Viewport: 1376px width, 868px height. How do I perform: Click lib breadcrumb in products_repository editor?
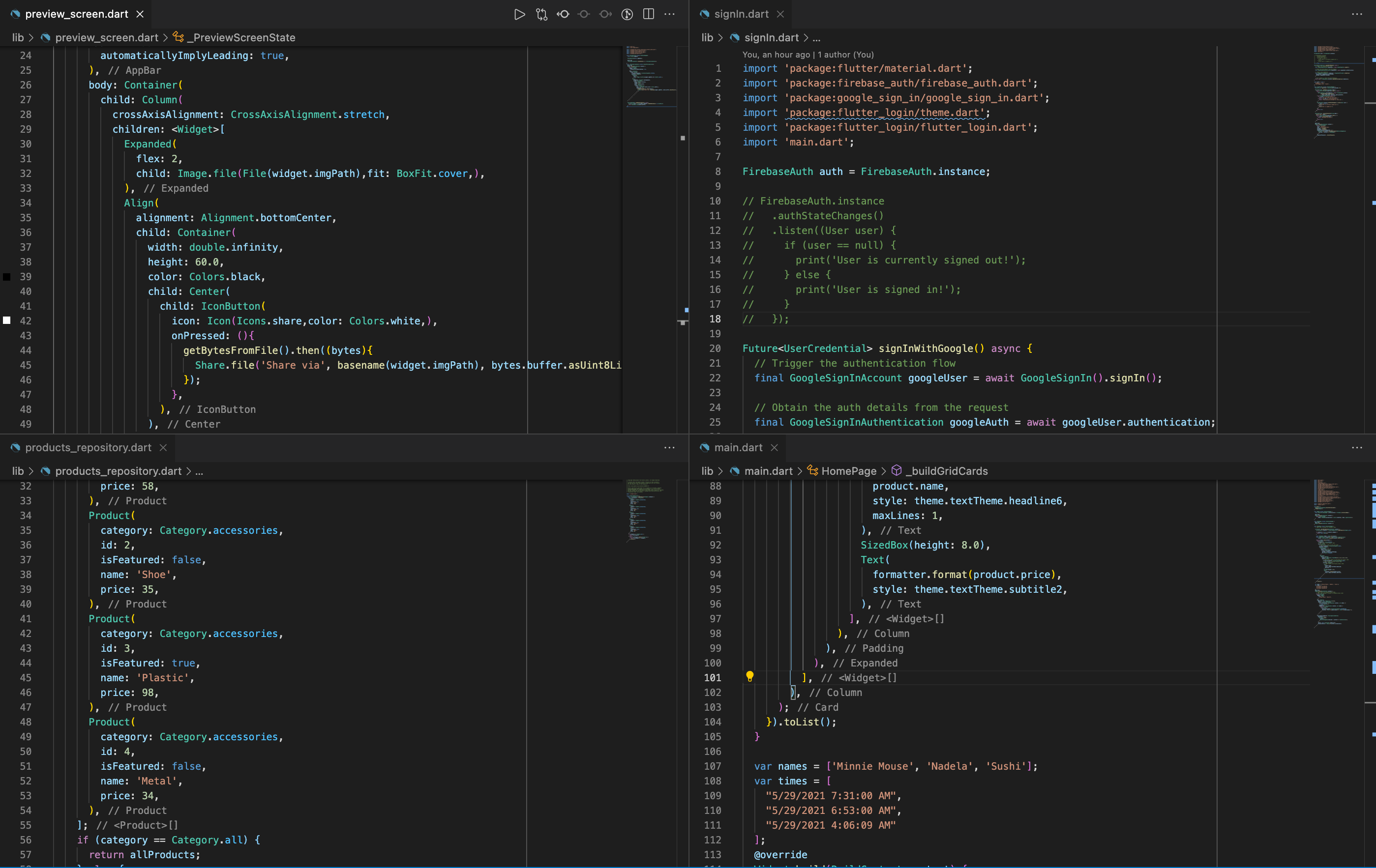click(x=18, y=471)
